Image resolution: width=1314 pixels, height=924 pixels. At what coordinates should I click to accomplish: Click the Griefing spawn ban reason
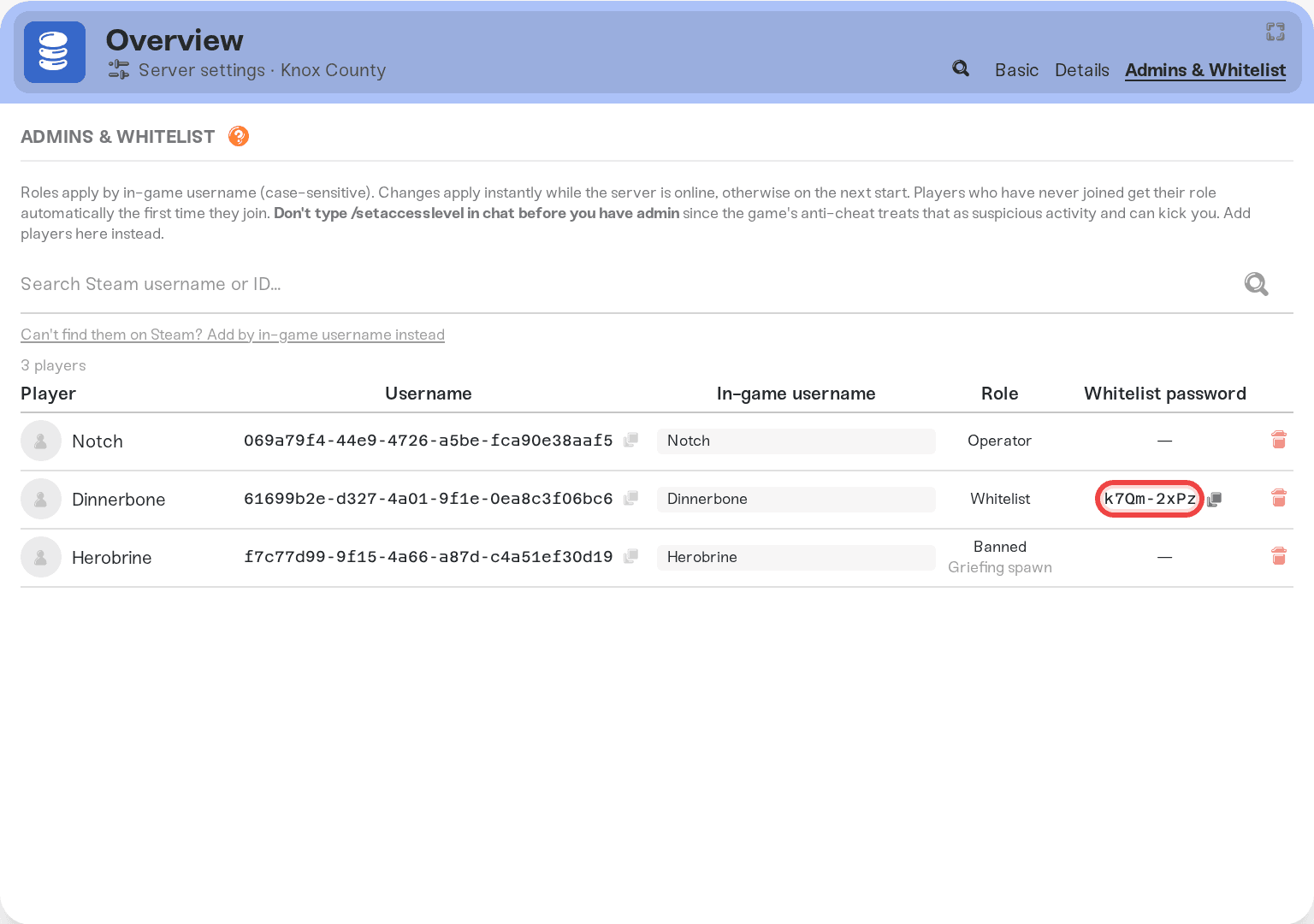click(x=999, y=567)
